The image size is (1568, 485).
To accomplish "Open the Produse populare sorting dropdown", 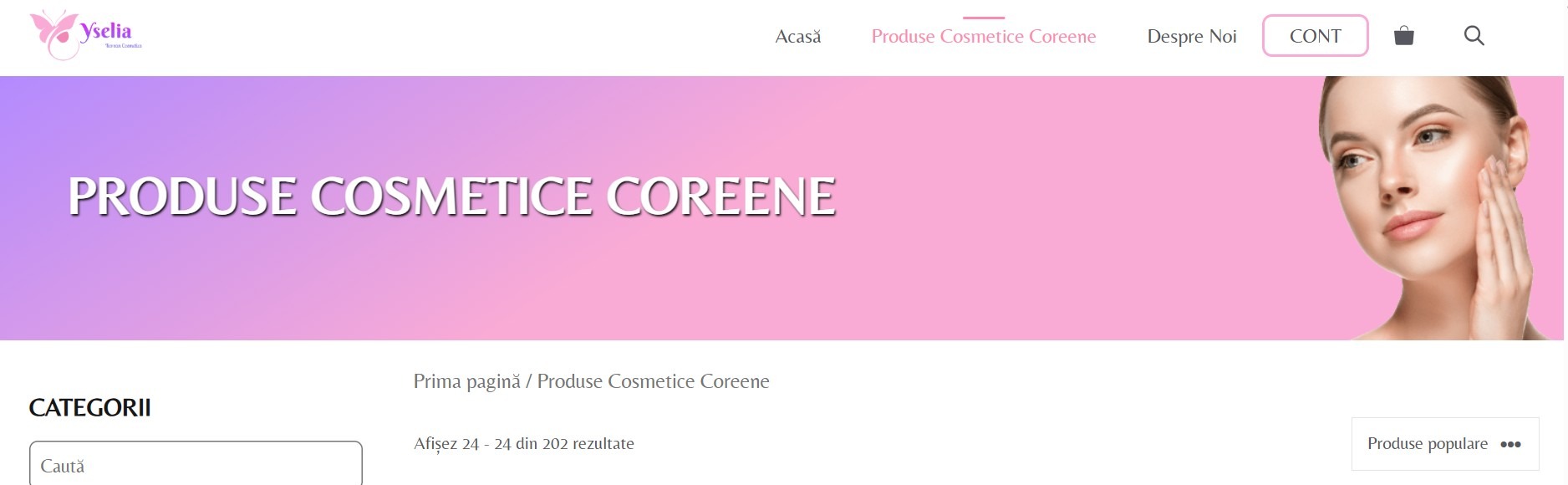I will click(x=1445, y=444).
